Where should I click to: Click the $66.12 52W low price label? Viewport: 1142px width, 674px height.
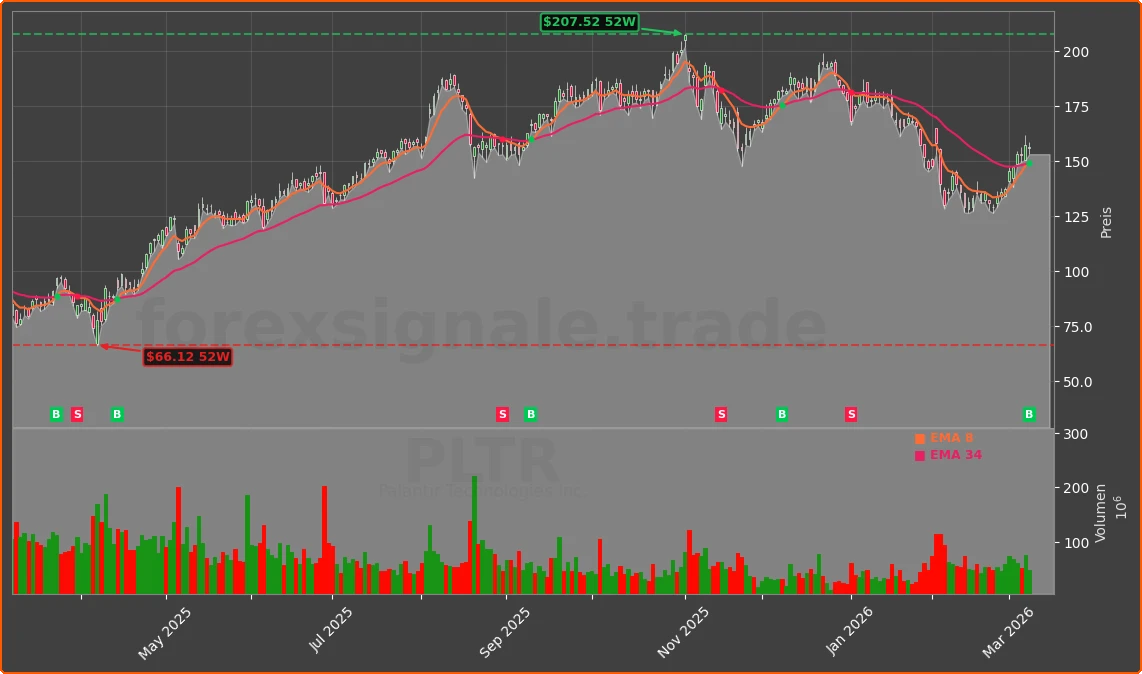click(187, 356)
